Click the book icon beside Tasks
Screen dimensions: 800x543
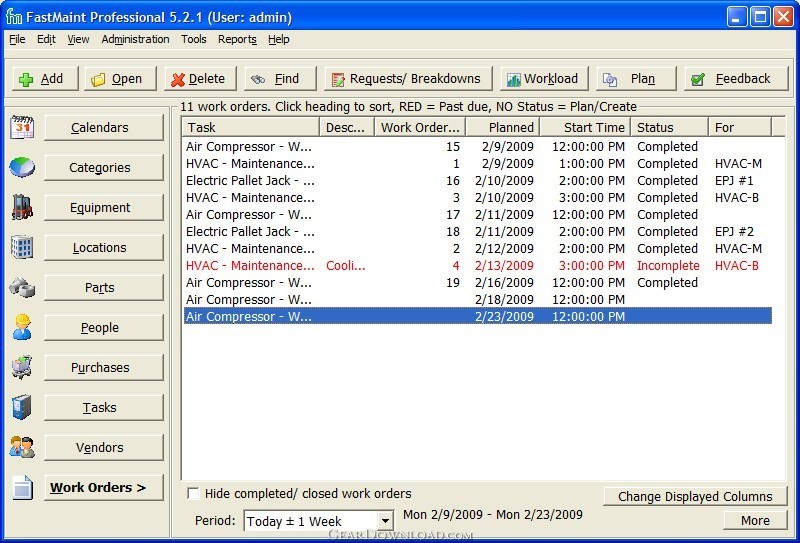point(22,407)
